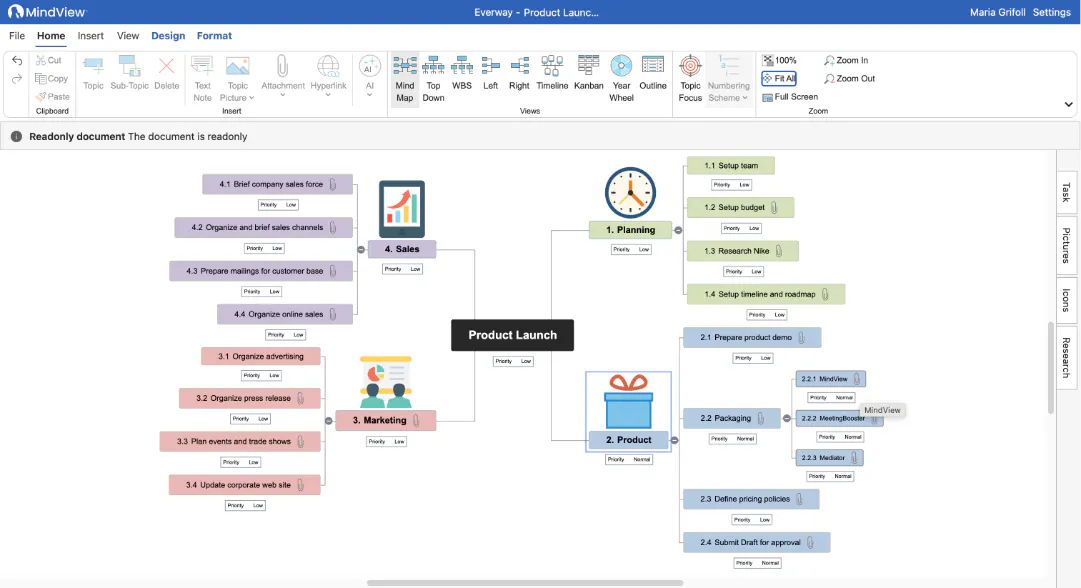This screenshot has height=588, width=1081.
Task: Click the vertical scrollbar on the right
Action: click(1051, 367)
